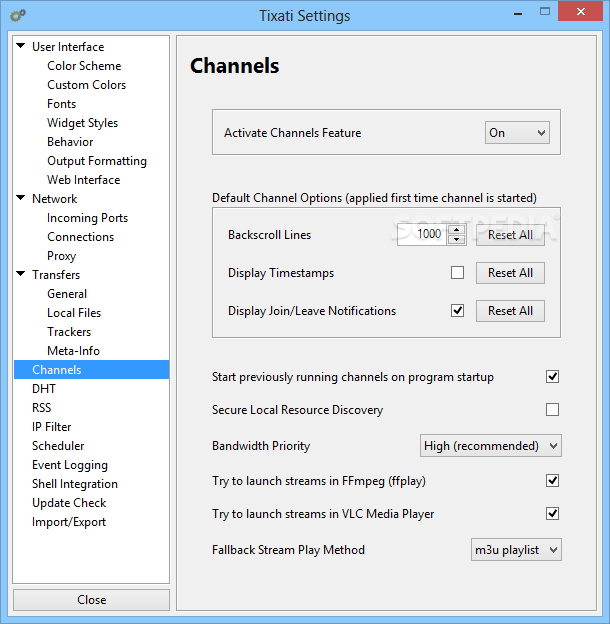Open the Bandwidth Priority dropdown
The height and width of the screenshot is (624, 610).
click(491, 446)
